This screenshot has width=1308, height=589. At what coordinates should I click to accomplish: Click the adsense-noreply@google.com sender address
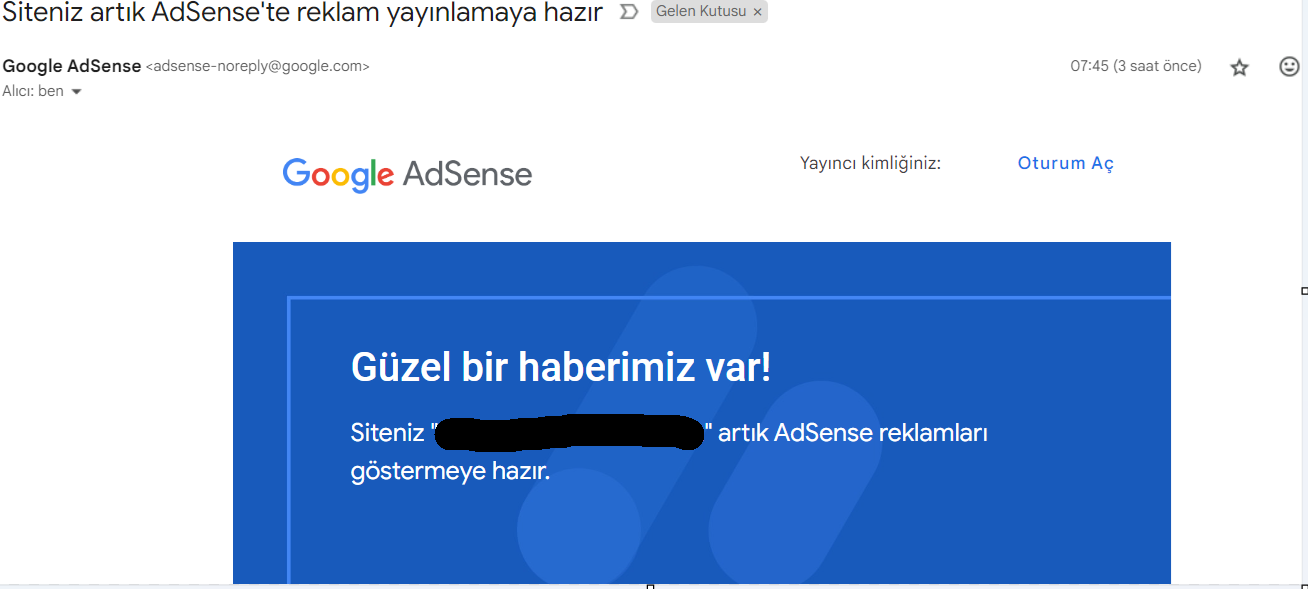tap(258, 67)
